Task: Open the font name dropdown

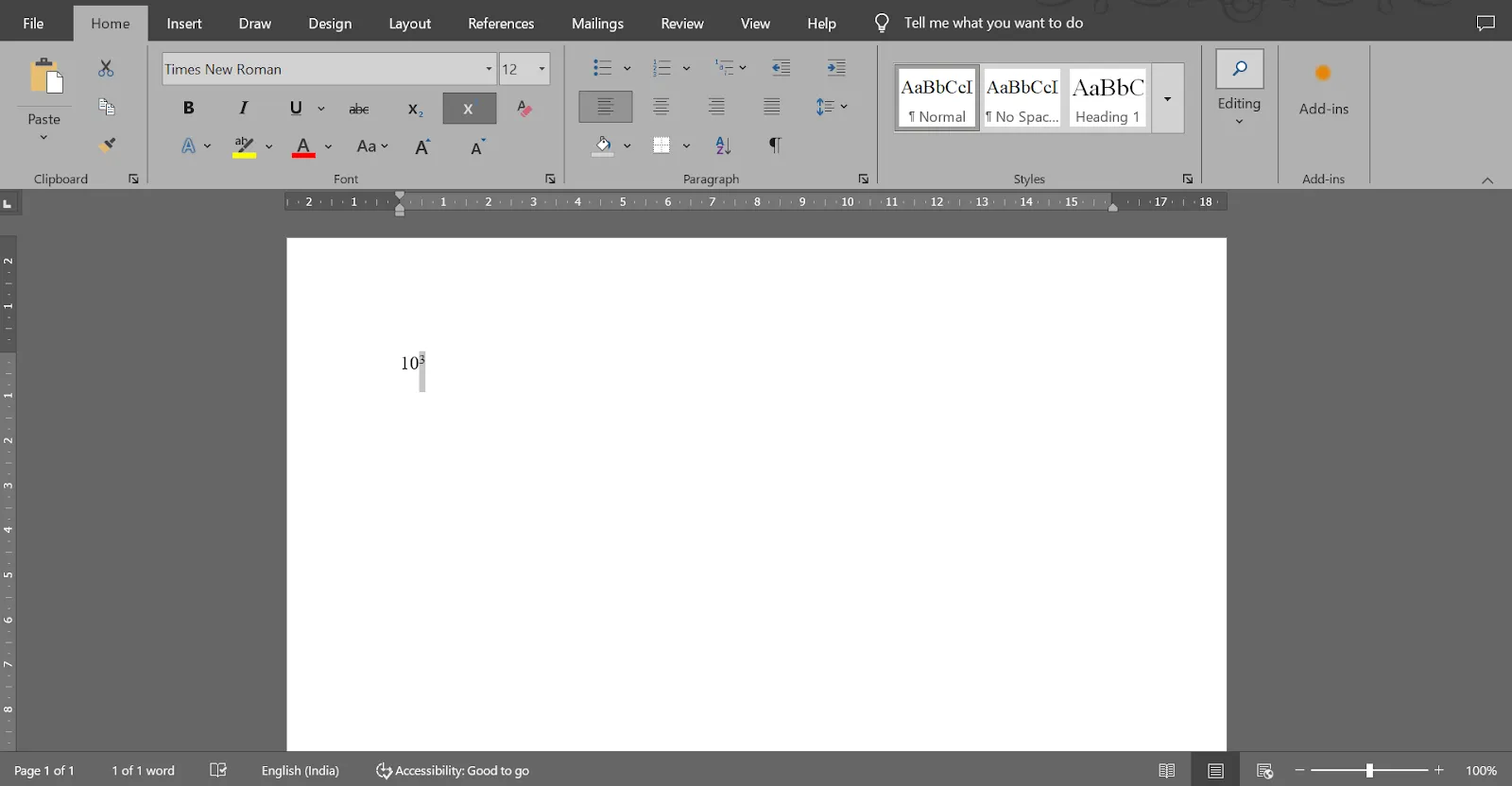Action: pyautogui.click(x=489, y=69)
